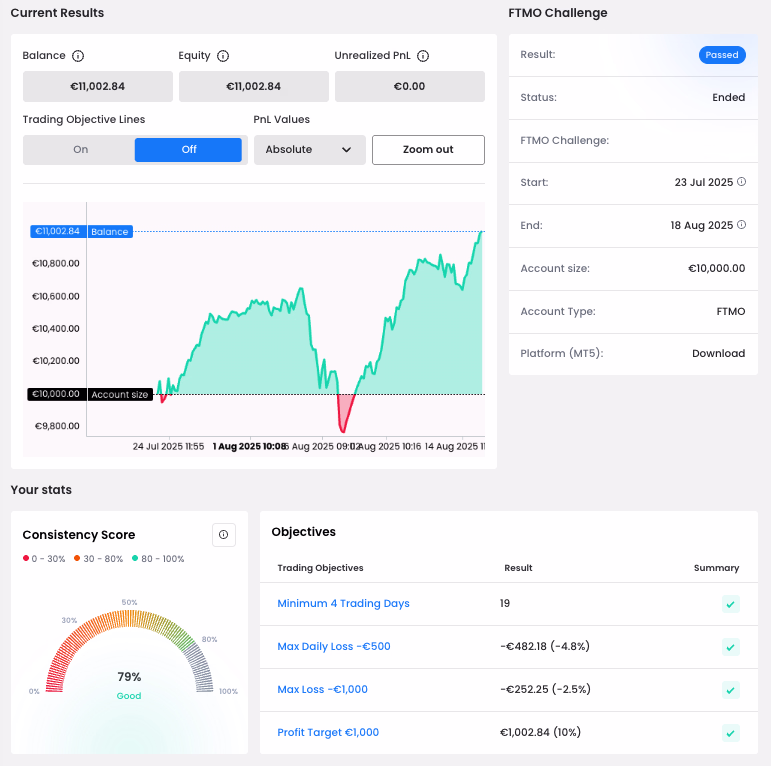Click the Status value Ended
This screenshot has height=766, width=771.
coord(728,97)
